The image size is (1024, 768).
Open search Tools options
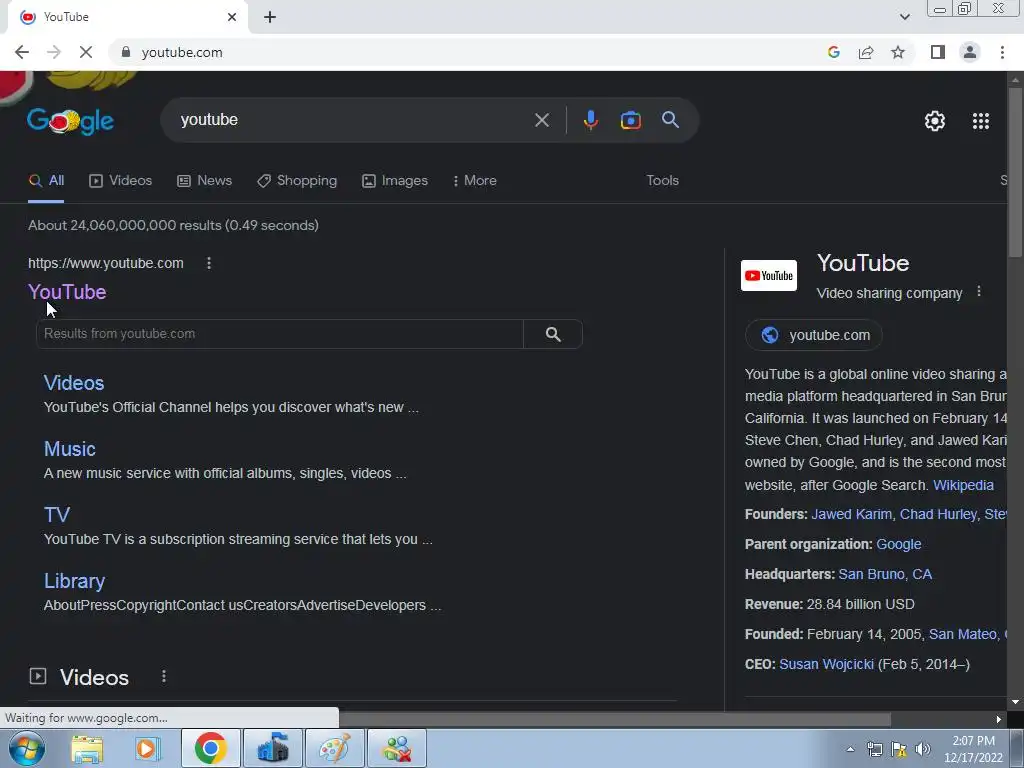click(662, 181)
